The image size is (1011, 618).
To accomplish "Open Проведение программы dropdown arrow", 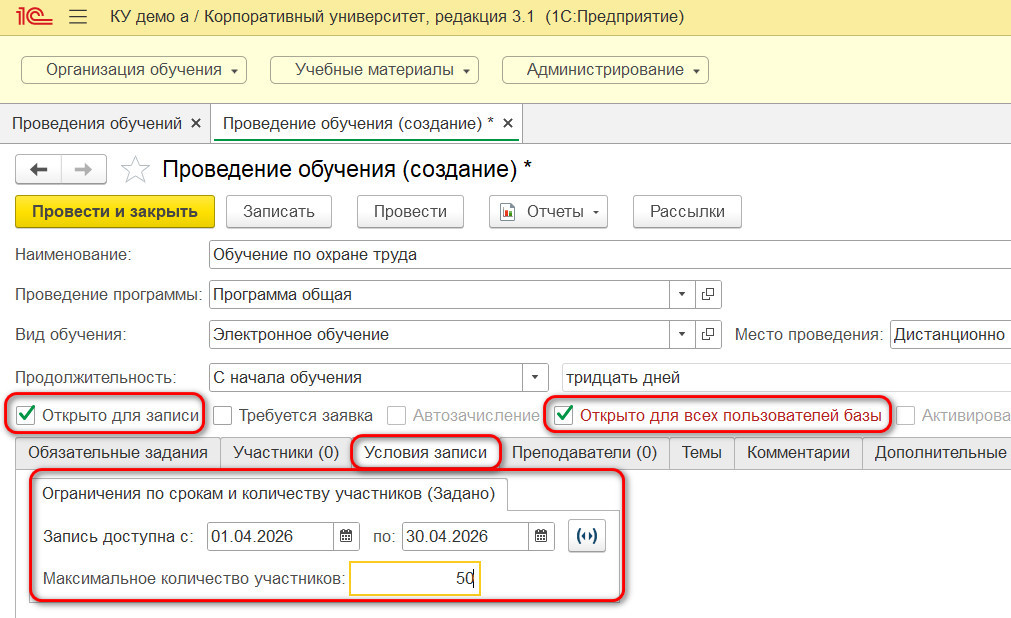I will click(682, 294).
